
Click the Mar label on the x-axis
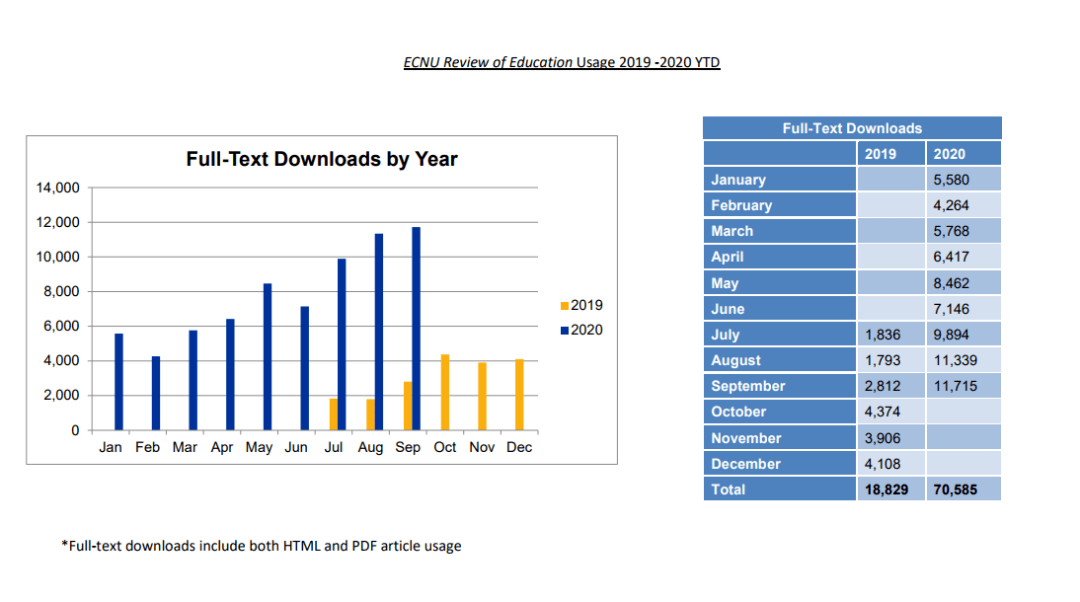coord(185,447)
